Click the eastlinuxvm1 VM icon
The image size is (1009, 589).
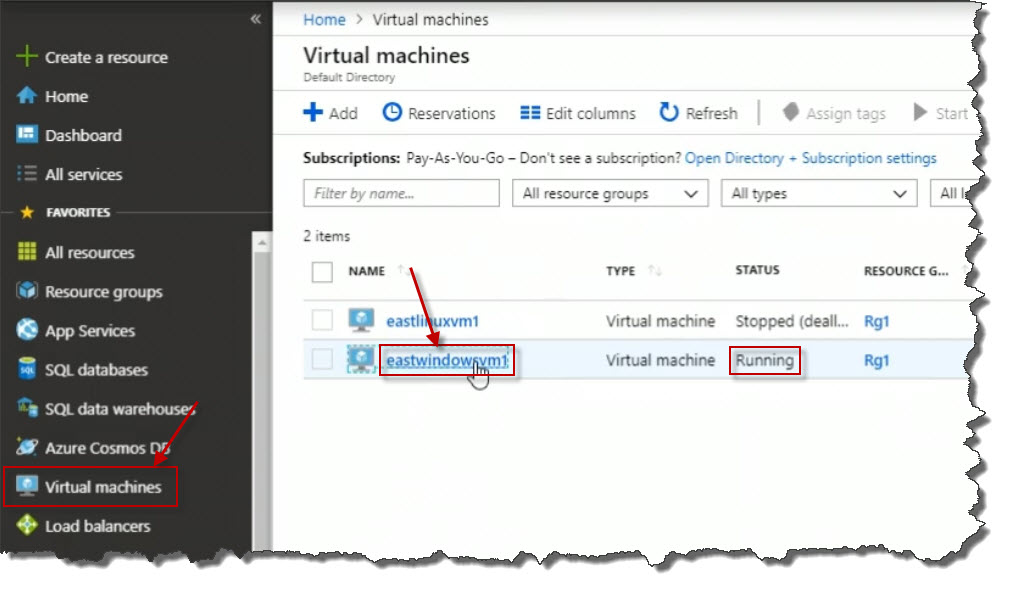[x=361, y=320]
